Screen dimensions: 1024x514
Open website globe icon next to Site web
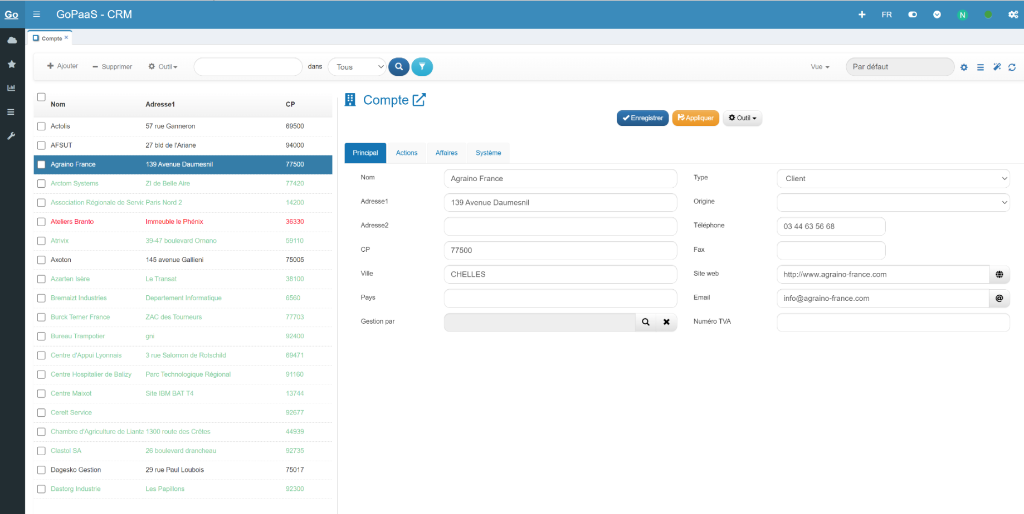click(x=998, y=274)
